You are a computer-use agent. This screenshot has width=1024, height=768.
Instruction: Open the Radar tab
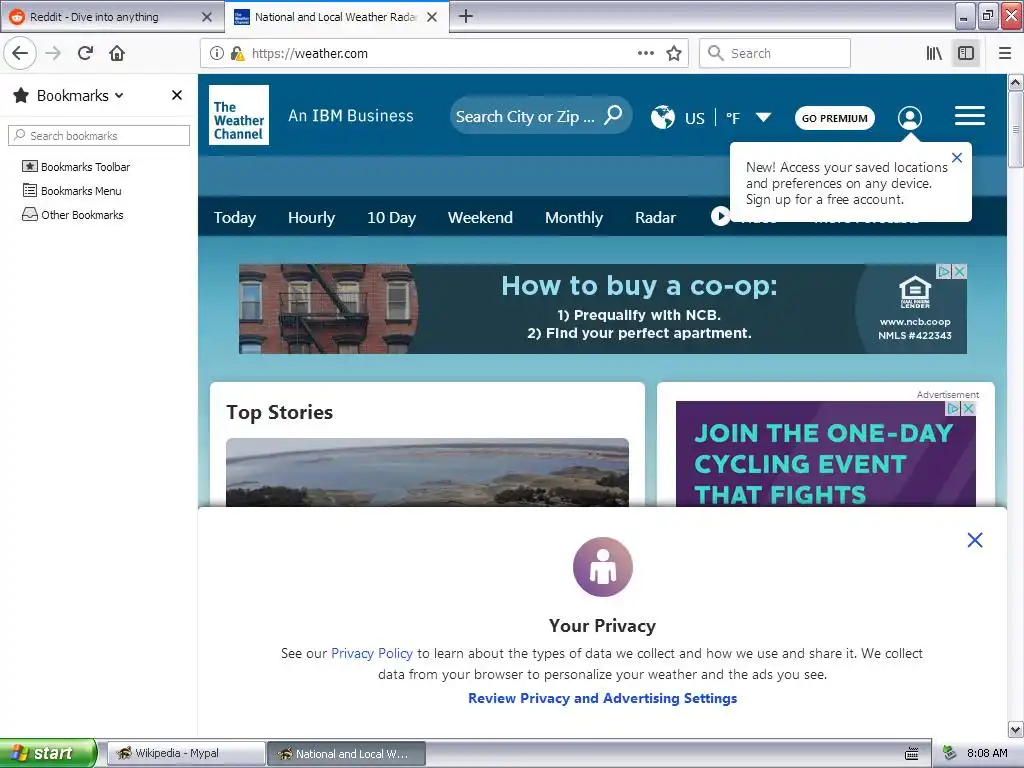(x=655, y=217)
